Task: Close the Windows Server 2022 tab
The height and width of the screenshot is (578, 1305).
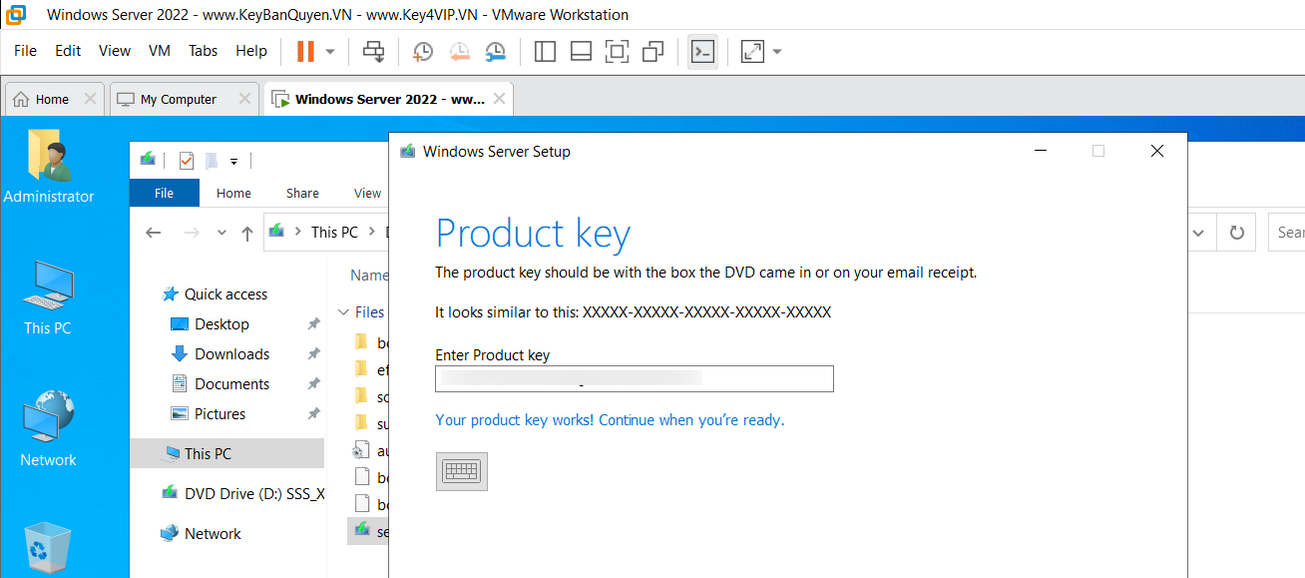Action: (499, 99)
